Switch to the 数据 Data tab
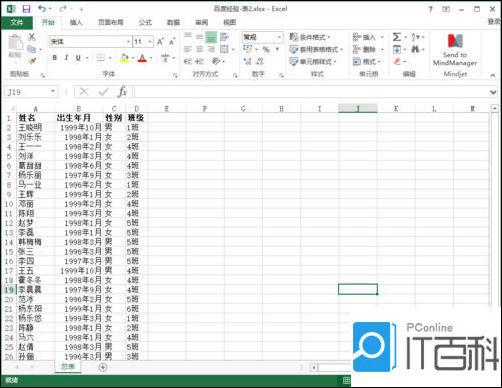 (x=173, y=22)
